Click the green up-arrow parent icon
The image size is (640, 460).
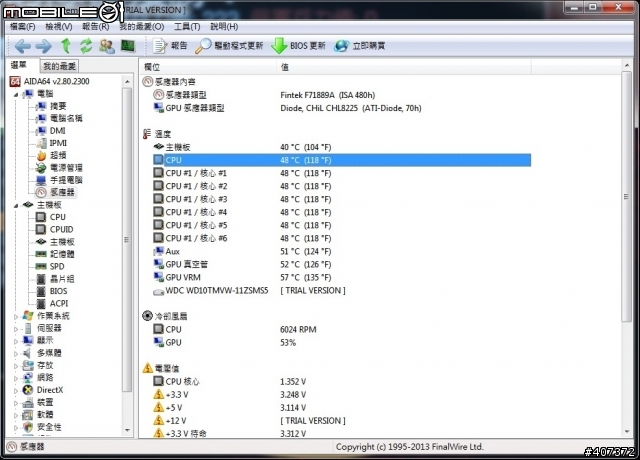[66, 46]
